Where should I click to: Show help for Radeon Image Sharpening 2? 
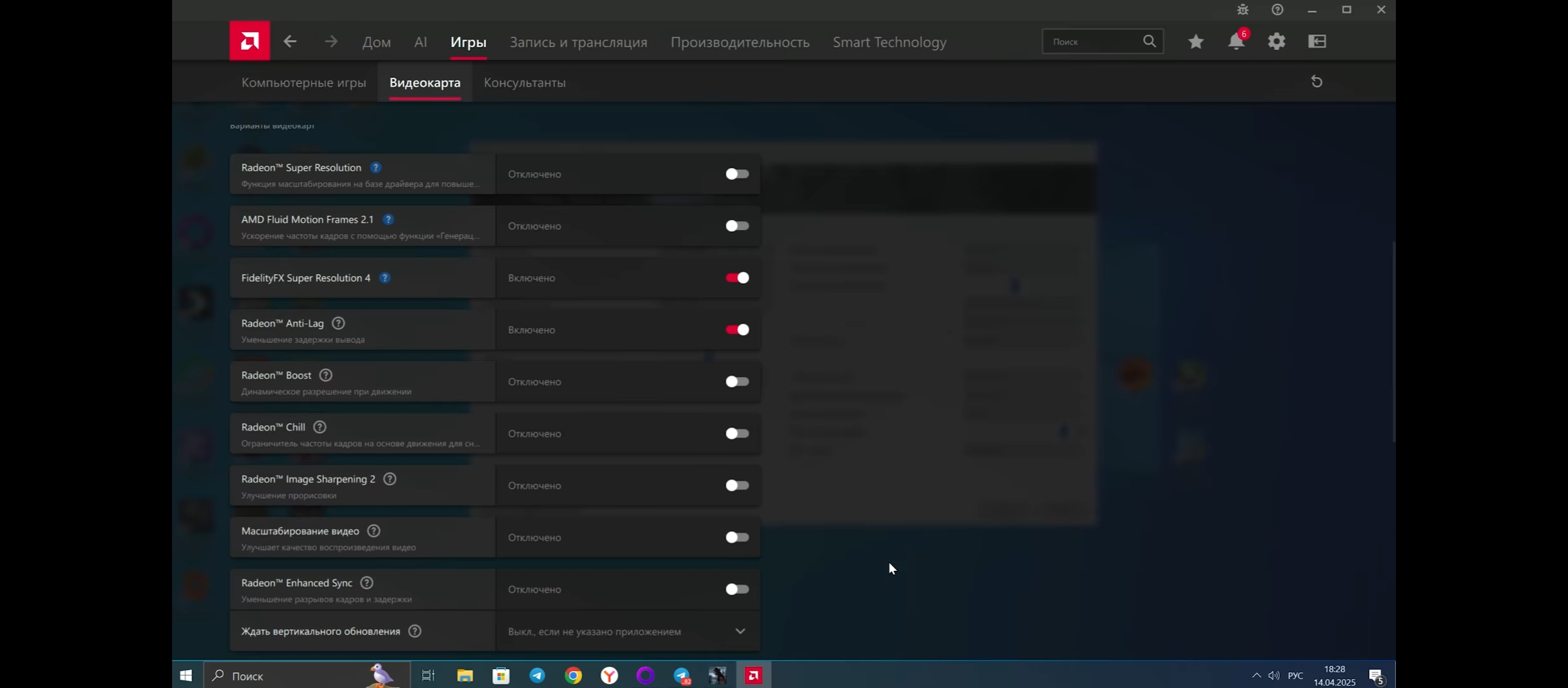tap(389, 479)
